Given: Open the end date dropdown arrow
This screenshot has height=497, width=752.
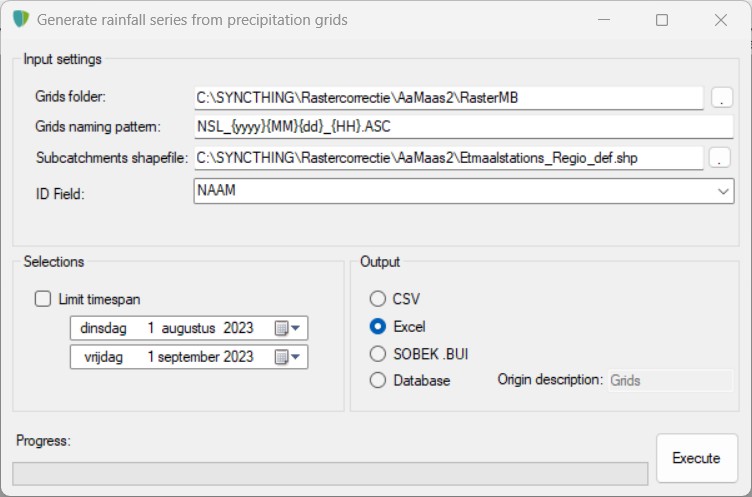Looking at the screenshot, I should point(299,357).
